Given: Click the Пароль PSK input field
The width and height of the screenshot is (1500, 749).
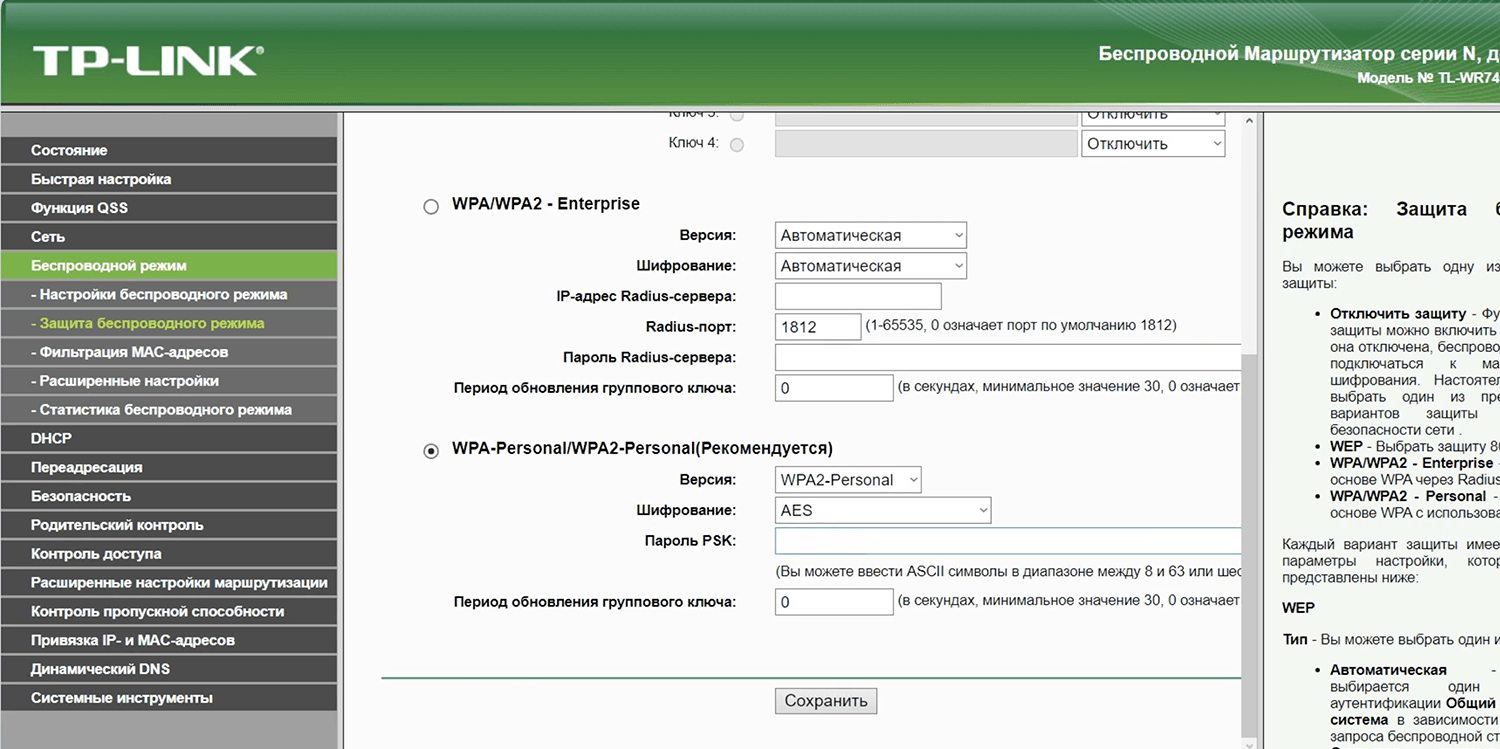Looking at the screenshot, I should [1007, 541].
